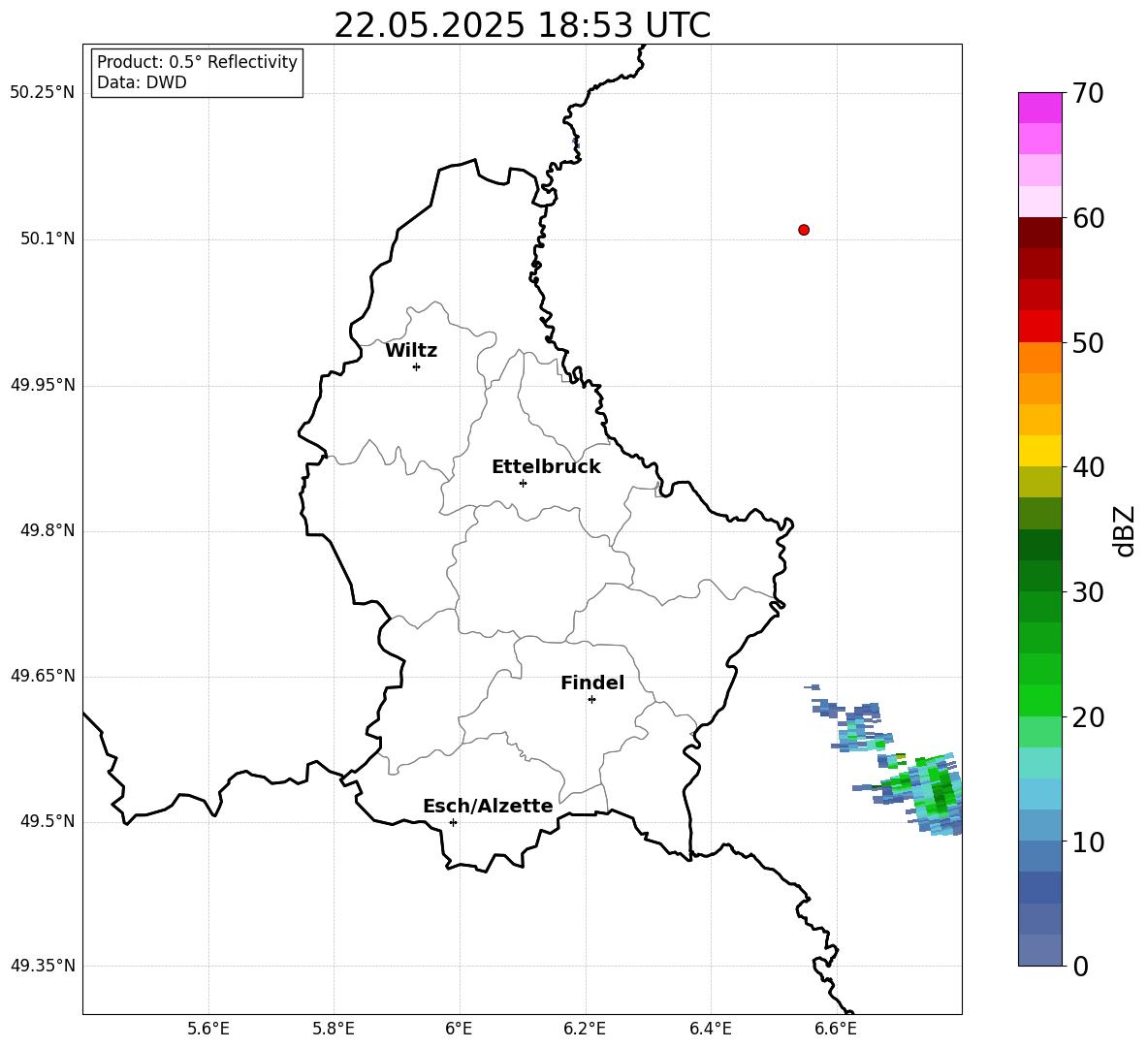Click the 49.8°N latitude label
Screen dimensions: 1148x1048
48,530
